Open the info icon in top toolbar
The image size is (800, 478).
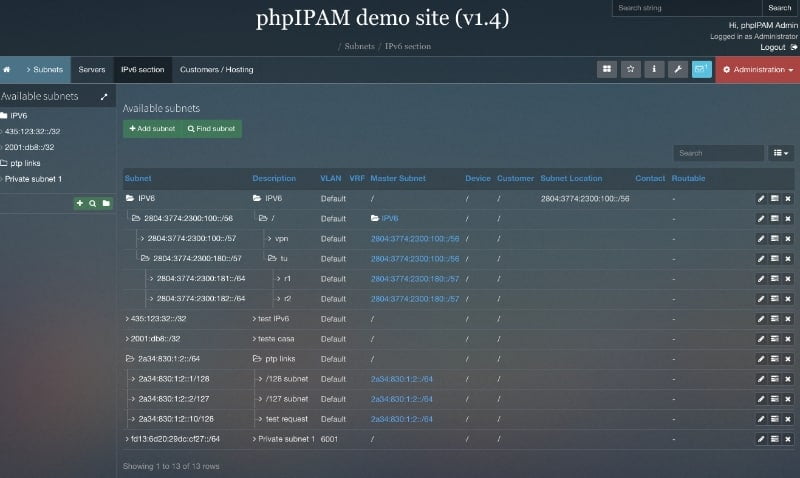(x=654, y=69)
